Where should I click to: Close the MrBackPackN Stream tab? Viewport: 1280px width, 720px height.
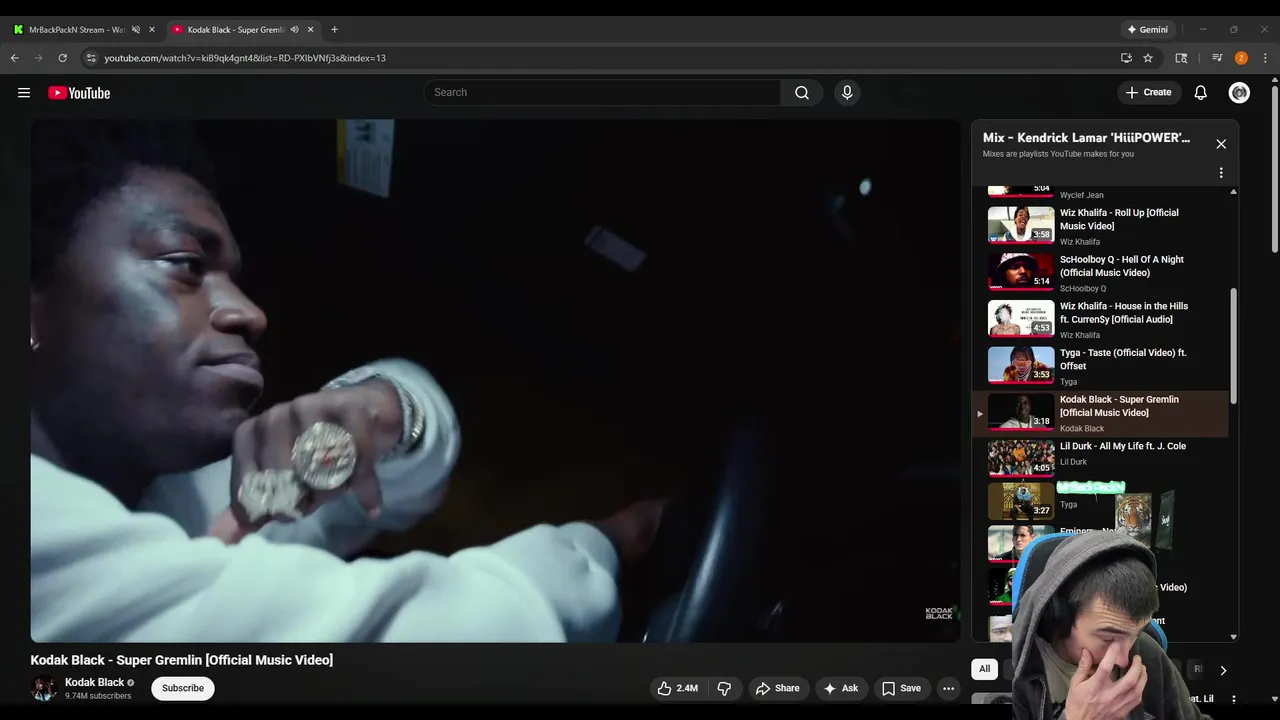pos(152,29)
